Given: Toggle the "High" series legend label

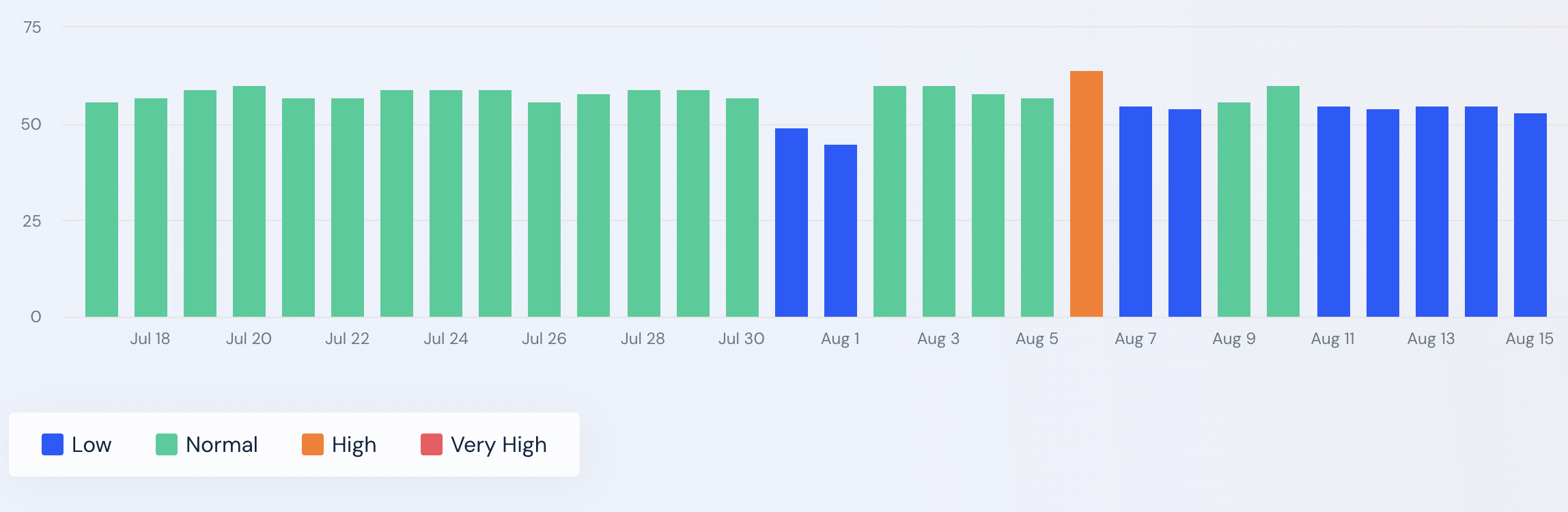Looking at the screenshot, I should 354,445.
